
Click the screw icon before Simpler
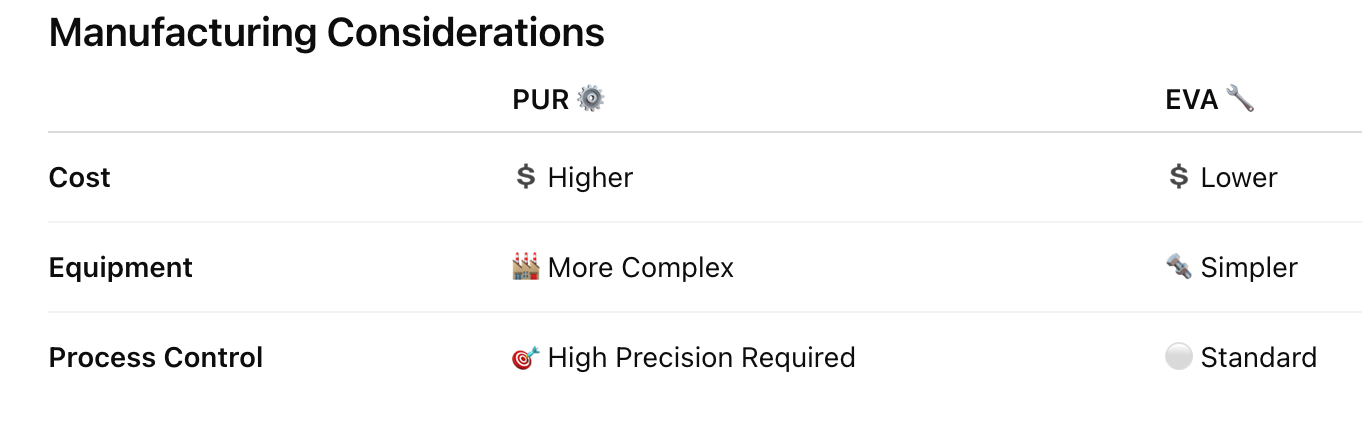1179,267
